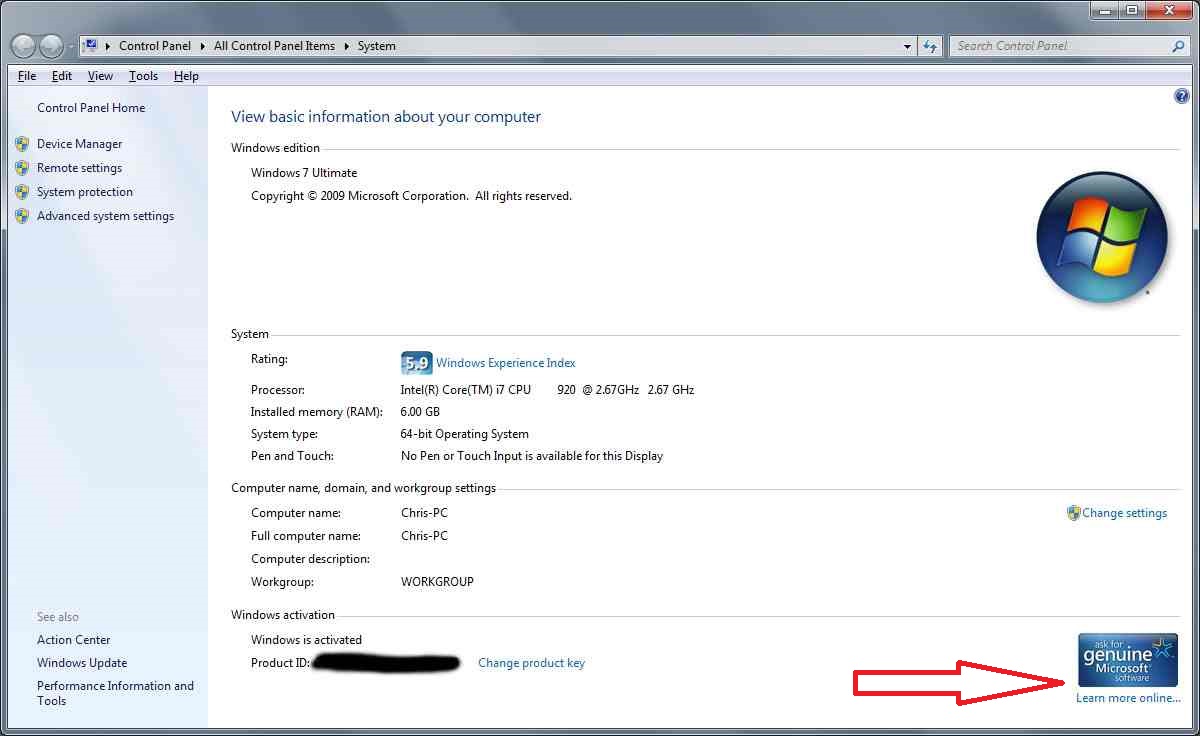Screen dimensions: 1200x736
Task: Click shield icon beside Advanced system settings
Action: click(x=22, y=216)
